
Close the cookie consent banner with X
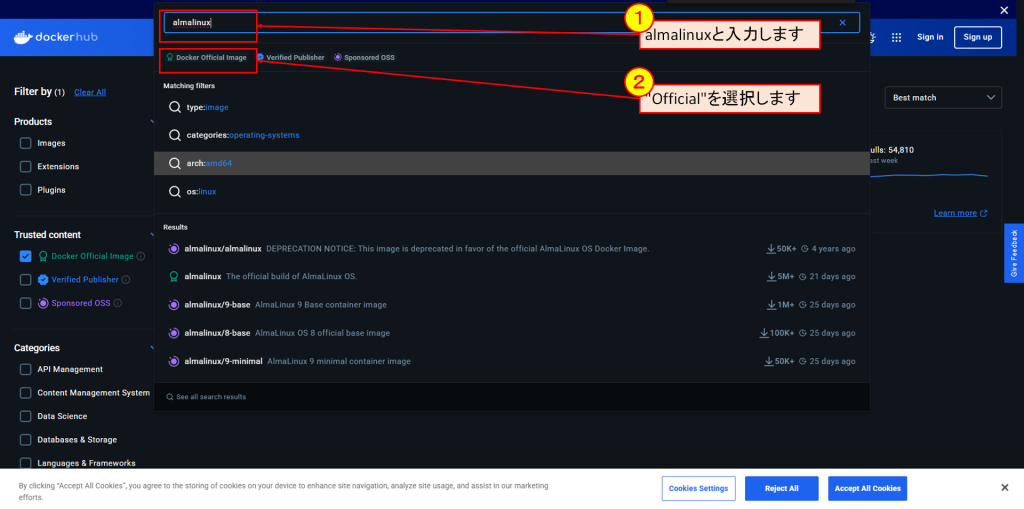pyautogui.click(x=1004, y=487)
